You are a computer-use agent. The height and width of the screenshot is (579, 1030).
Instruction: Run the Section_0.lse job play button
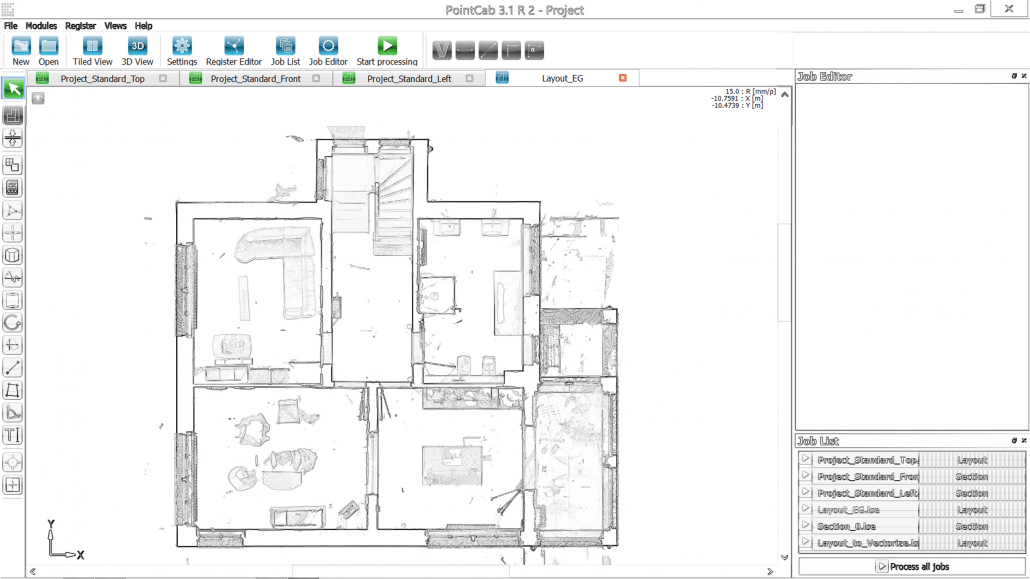pyautogui.click(x=806, y=526)
